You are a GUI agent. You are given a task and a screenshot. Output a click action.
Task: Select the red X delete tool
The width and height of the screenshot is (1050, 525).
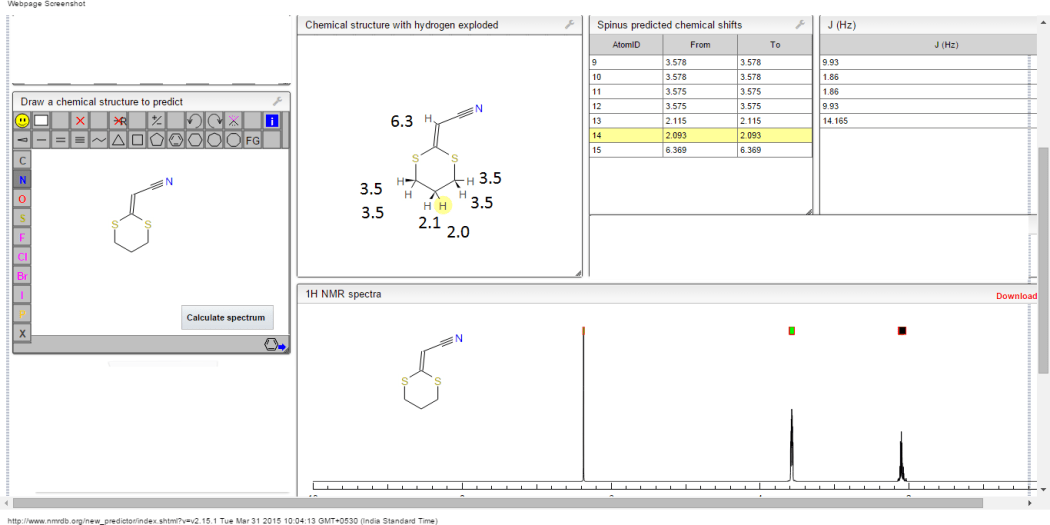tap(80, 120)
